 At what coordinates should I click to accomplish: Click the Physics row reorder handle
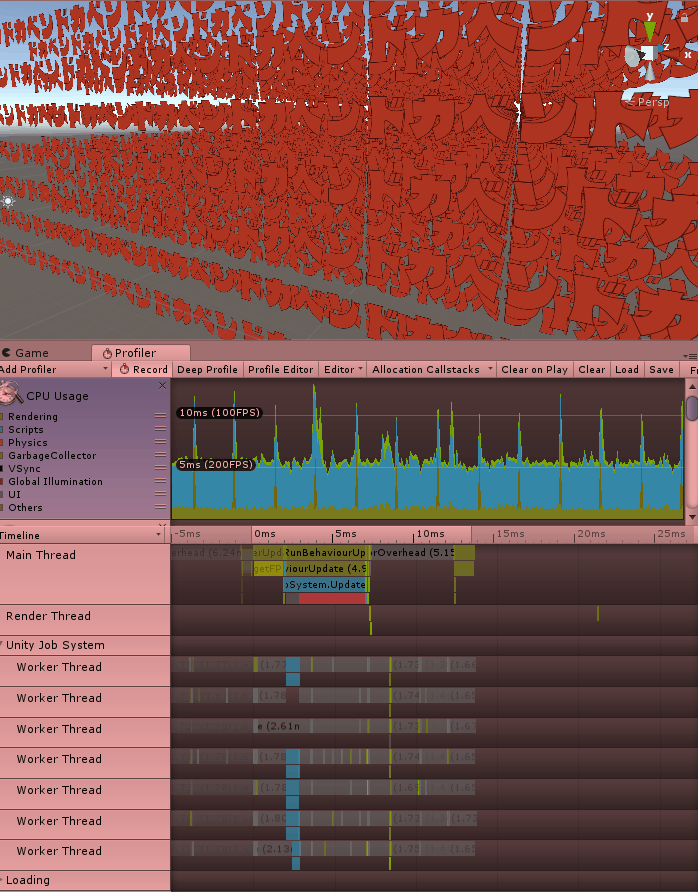point(160,442)
